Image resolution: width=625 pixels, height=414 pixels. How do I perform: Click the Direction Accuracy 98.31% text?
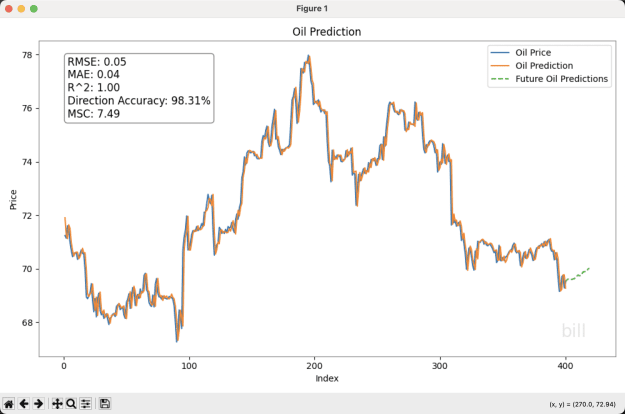click(x=139, y=101)
